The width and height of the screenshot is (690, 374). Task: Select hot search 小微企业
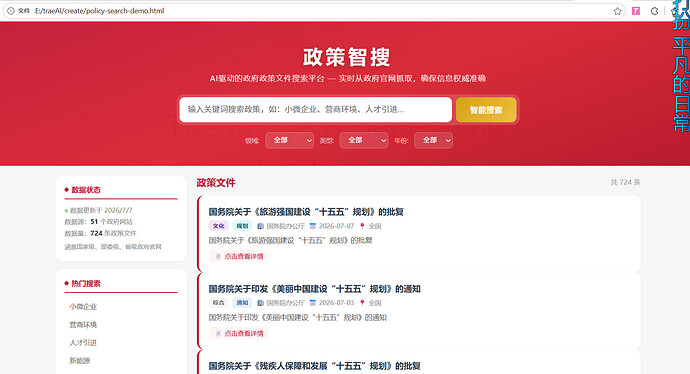pos(83,307)
